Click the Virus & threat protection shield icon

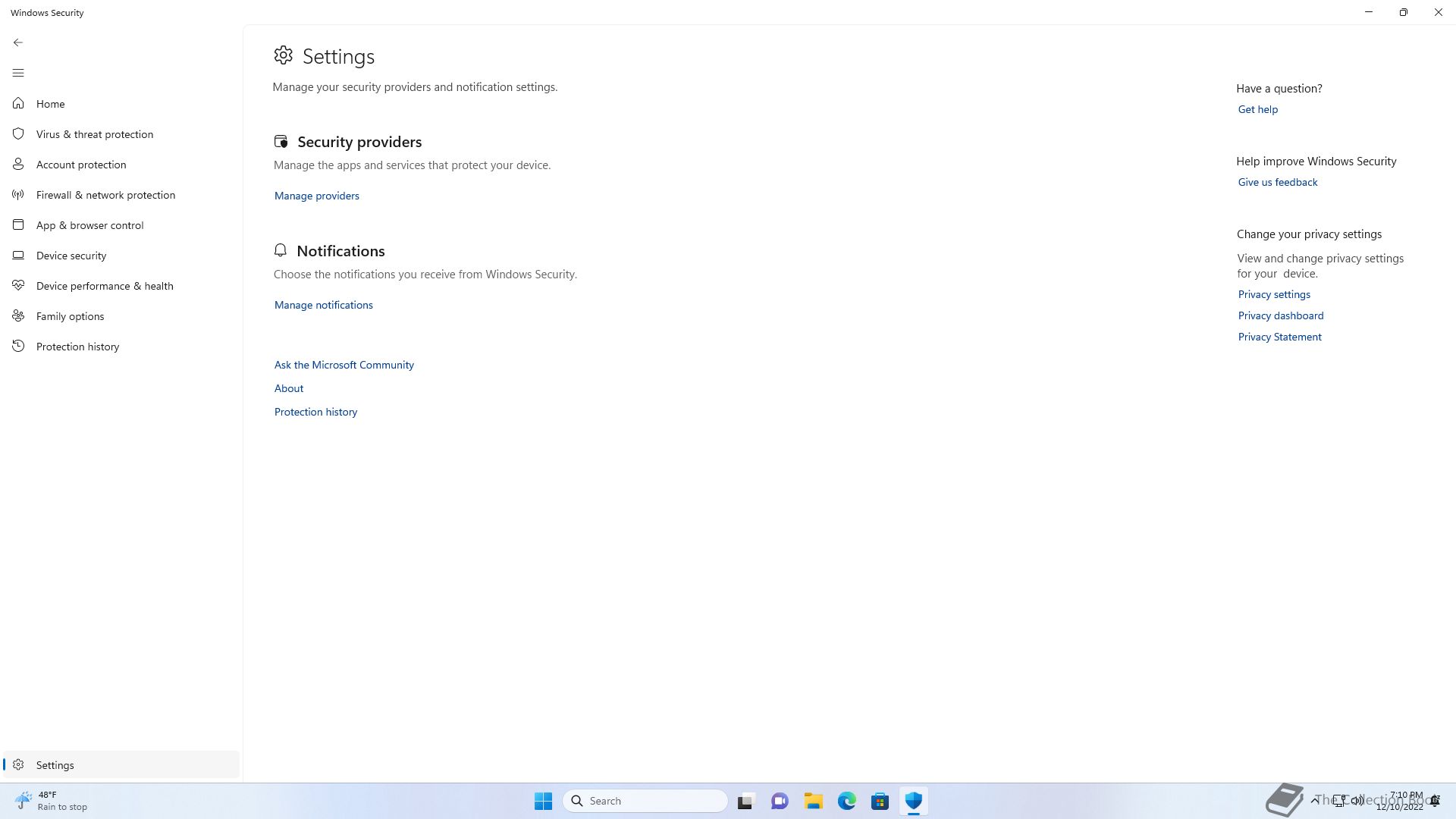click(x=18, y=133)
